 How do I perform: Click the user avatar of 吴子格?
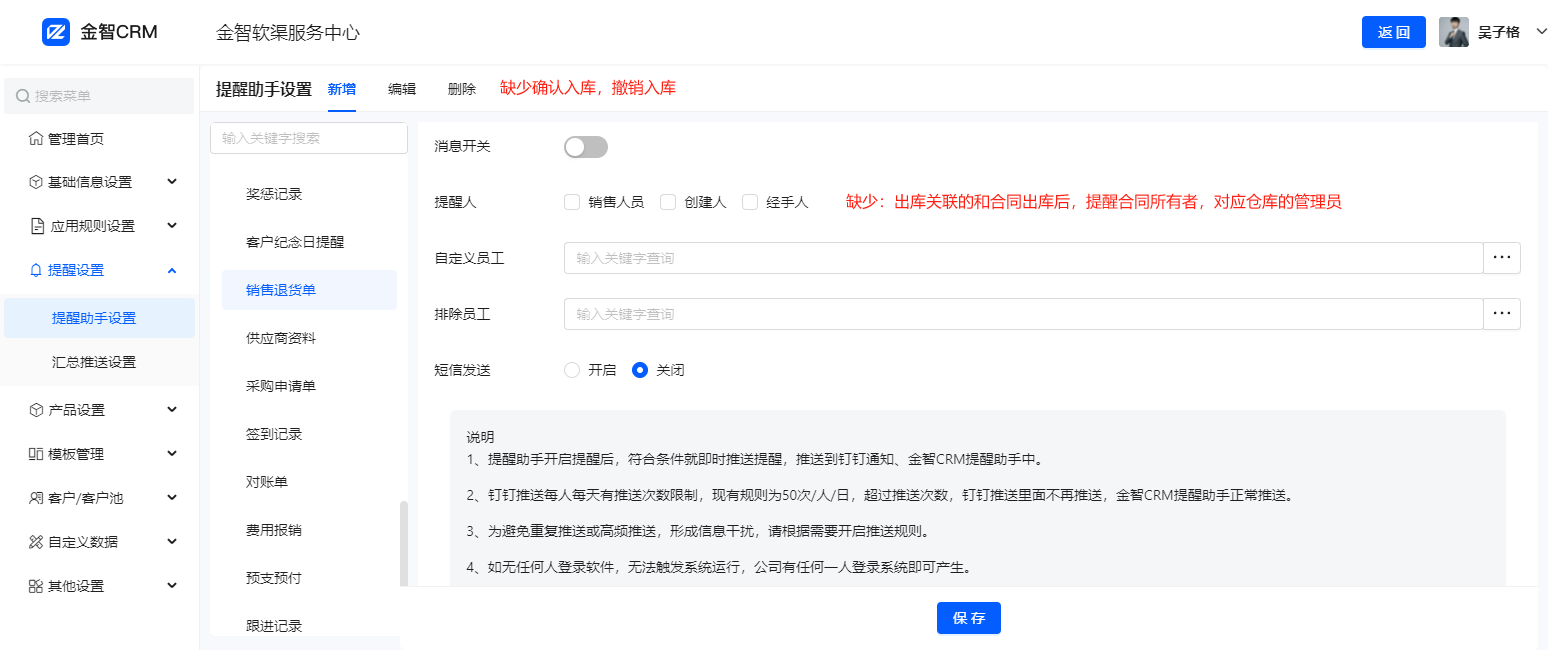point(1453,32)
